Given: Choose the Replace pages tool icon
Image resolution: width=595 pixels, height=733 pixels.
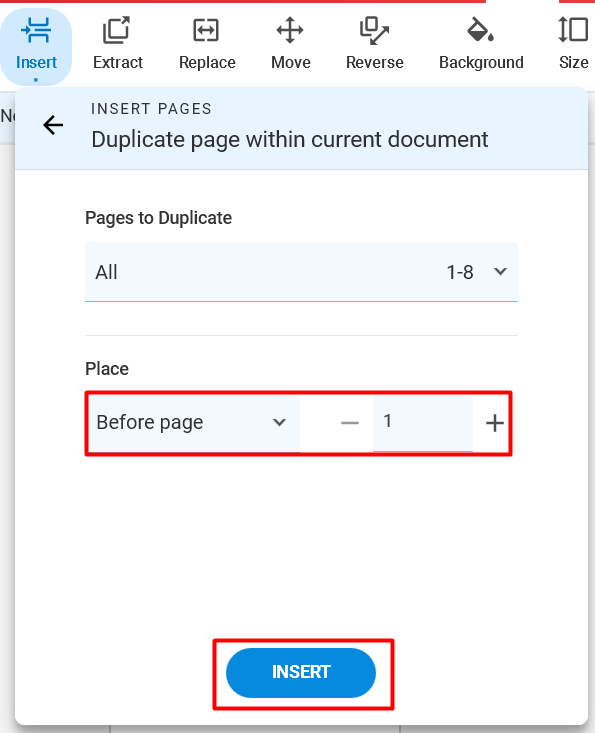Looking at the screenshot, I should pos(206,30).
